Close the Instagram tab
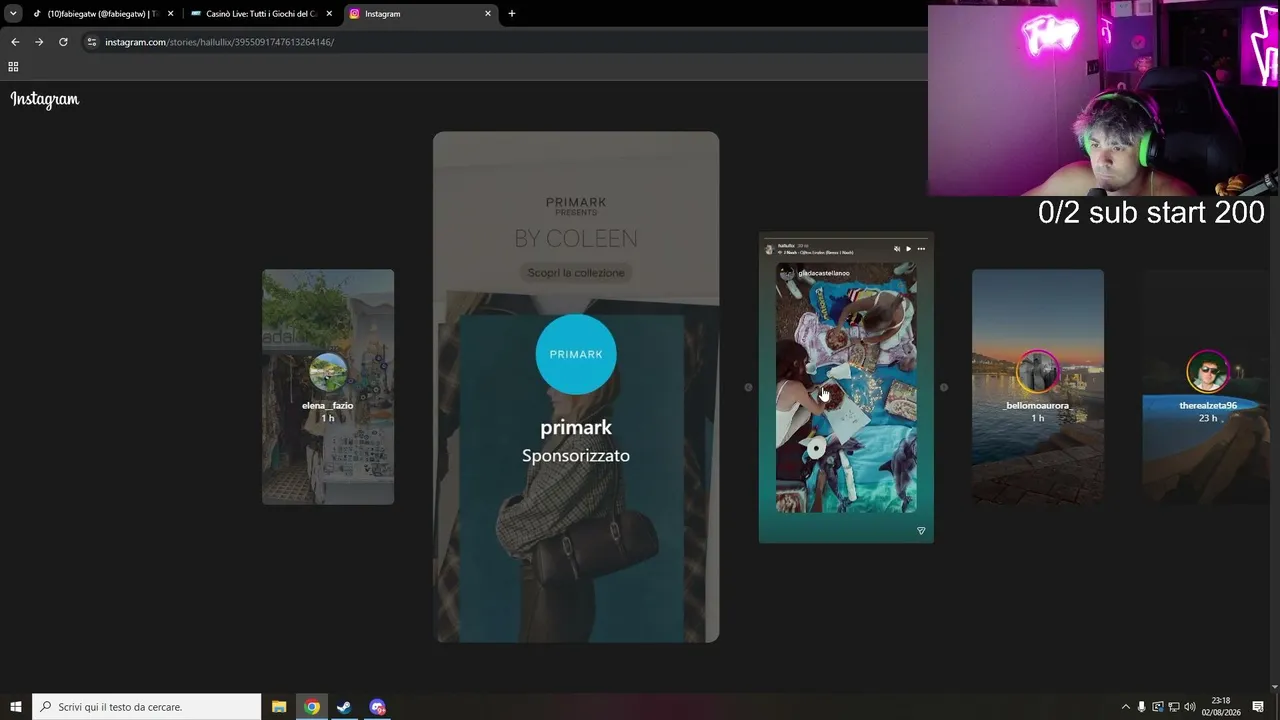The image size is (1280, 720). [x=488, y=14]
